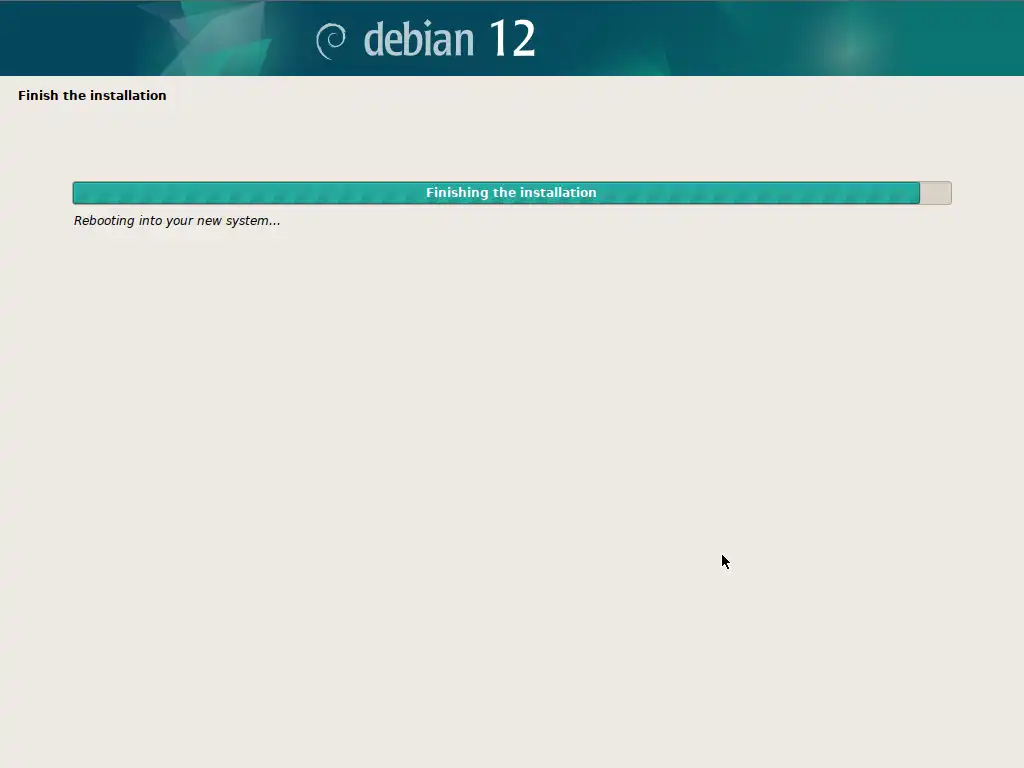The image size is (1024, 768).
Task: Click the "Rebooting into your new system..." status
Action: (177, 221)
